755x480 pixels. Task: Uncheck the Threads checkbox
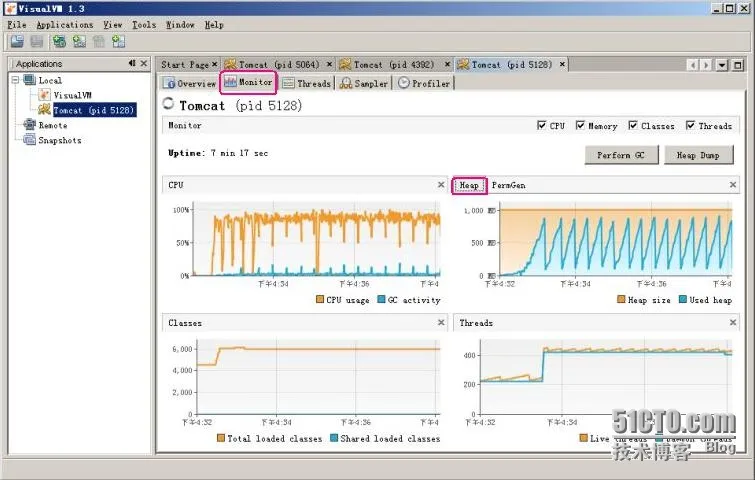point(690,125)
